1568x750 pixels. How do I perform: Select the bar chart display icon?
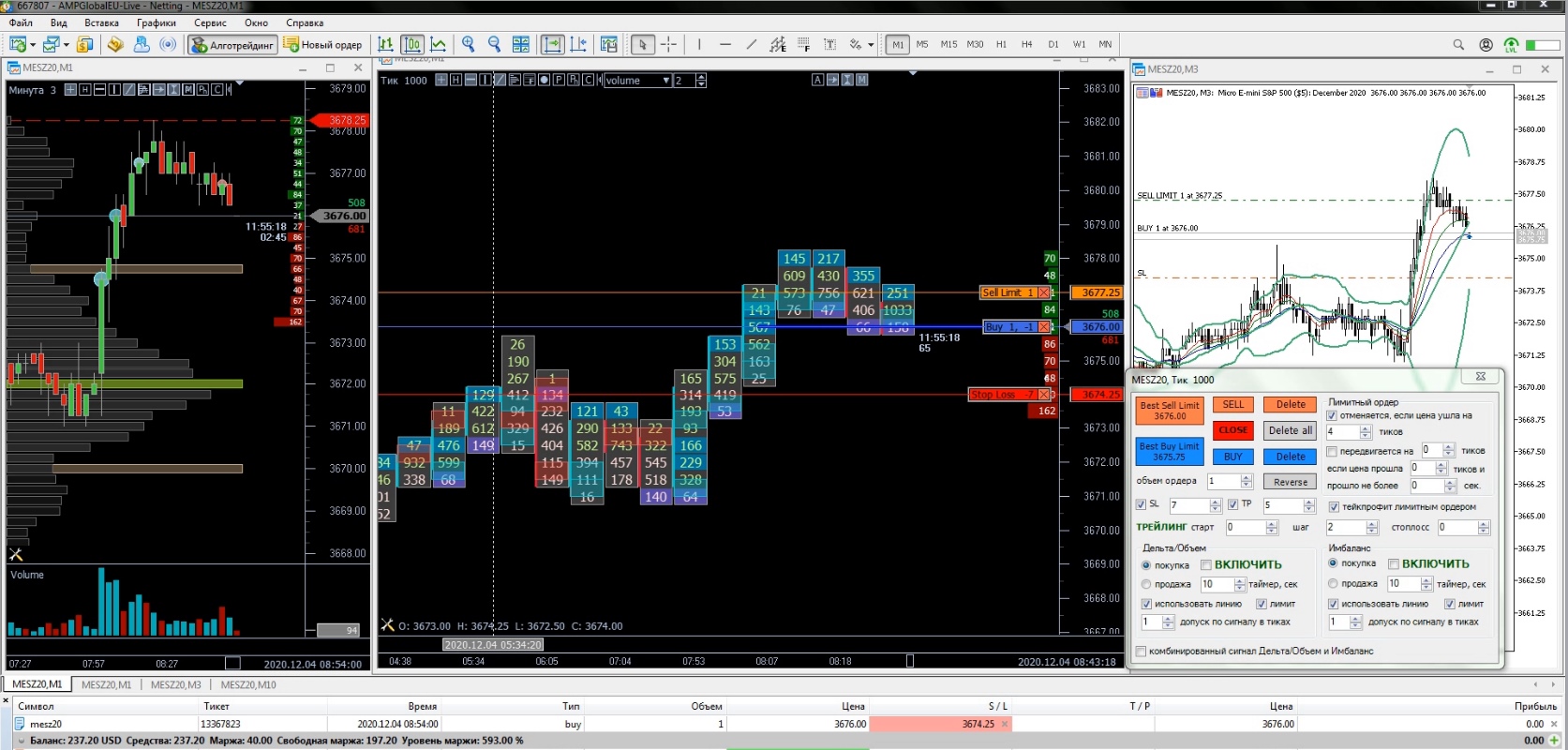click(x=385, y=44)
